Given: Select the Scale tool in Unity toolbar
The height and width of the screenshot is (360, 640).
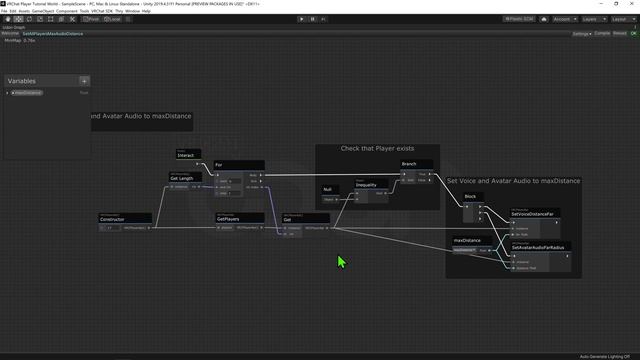Looking at the screenshot, I should 40,19.
